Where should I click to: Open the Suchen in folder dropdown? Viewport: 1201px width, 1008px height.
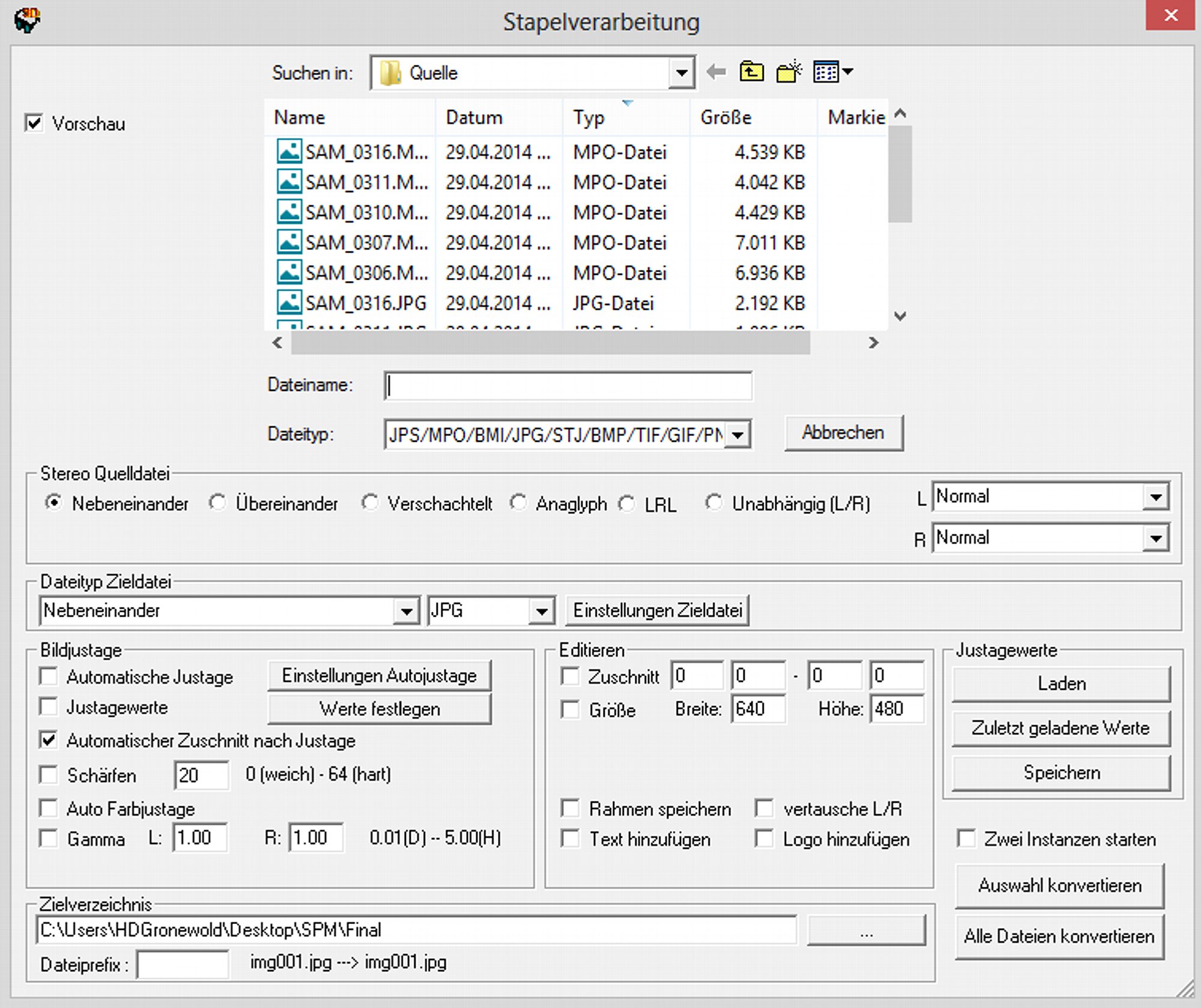(x=682, y=73)
